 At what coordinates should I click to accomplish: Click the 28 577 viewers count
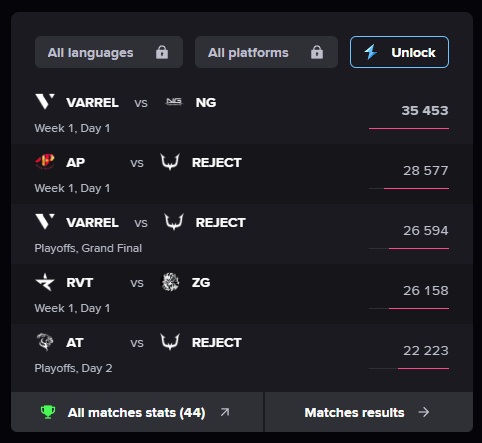click(x=426, y=170)
